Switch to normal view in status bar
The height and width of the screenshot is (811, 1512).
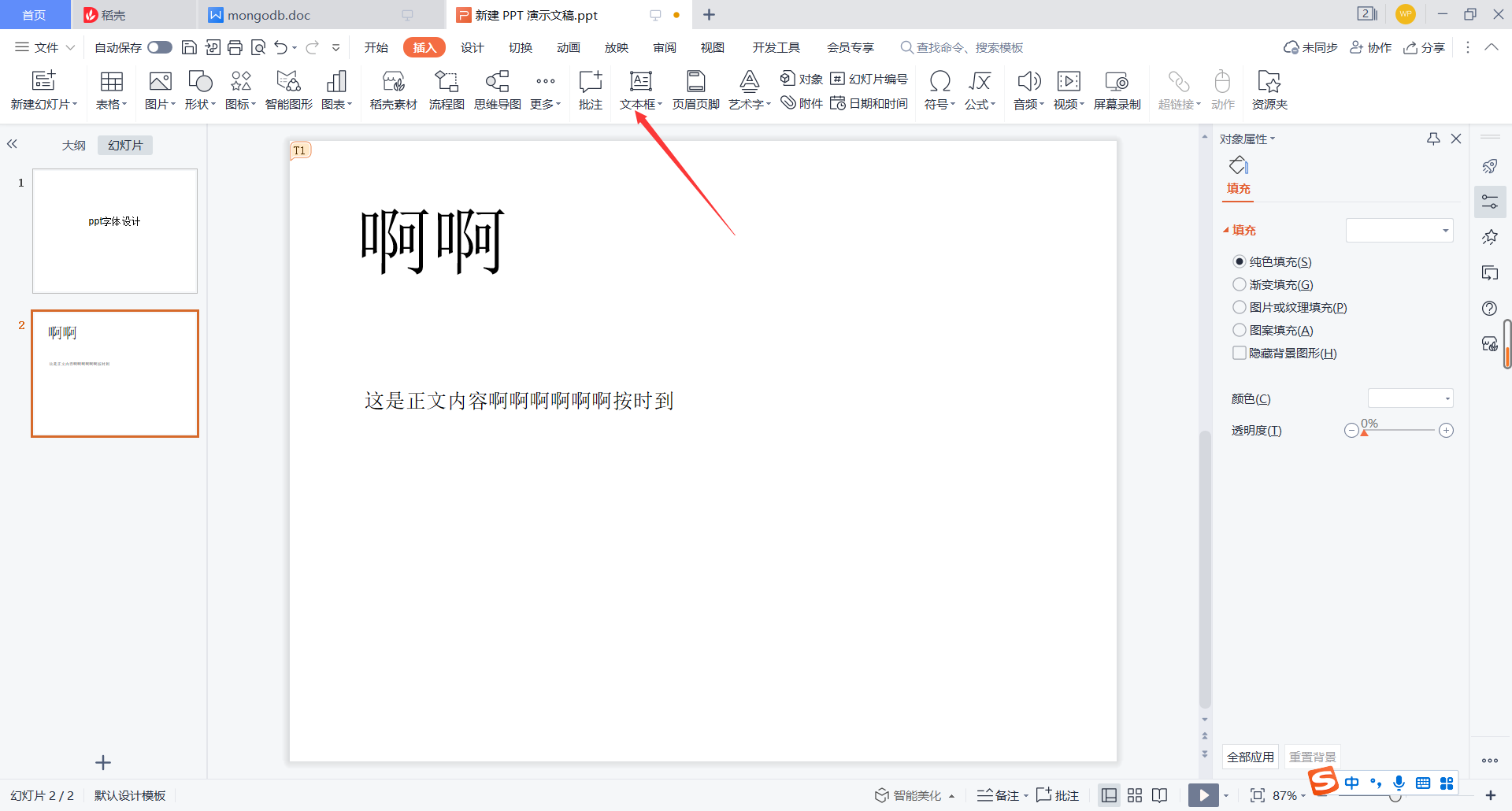click(1109, 795)
